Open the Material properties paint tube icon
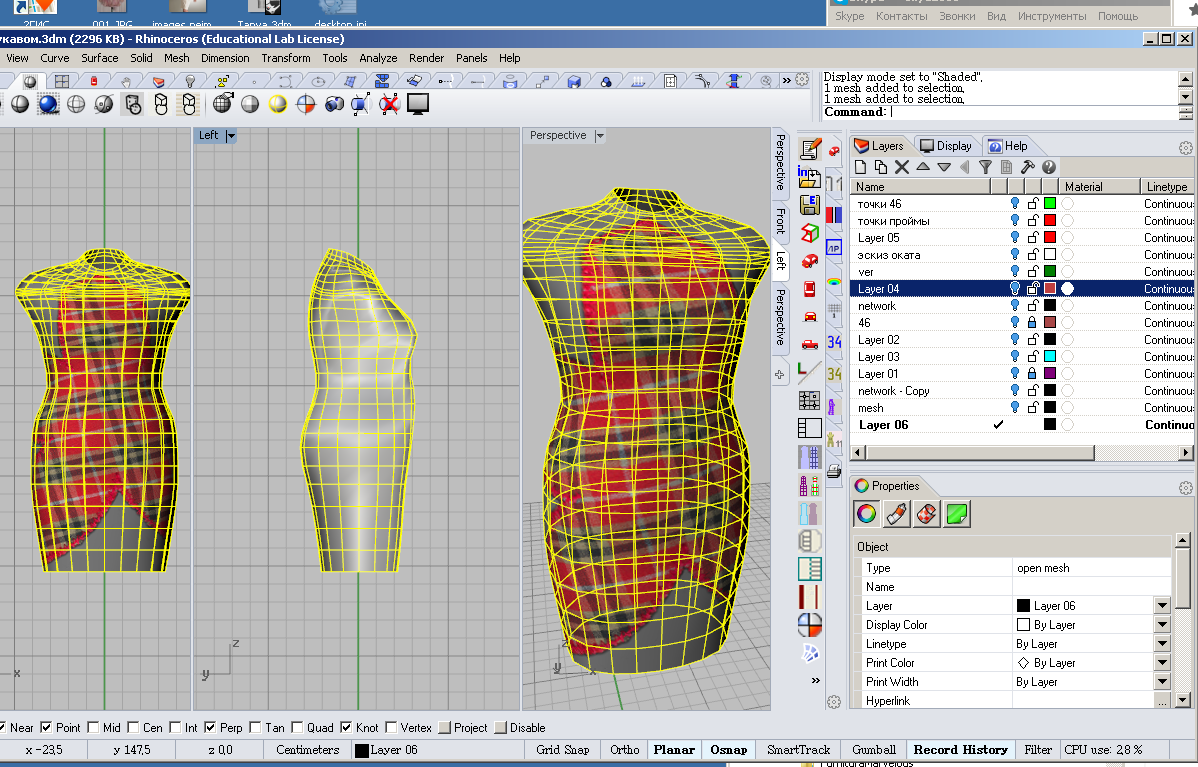The image size is (1198, 767). pyautogui.click(x=896, y=514)
